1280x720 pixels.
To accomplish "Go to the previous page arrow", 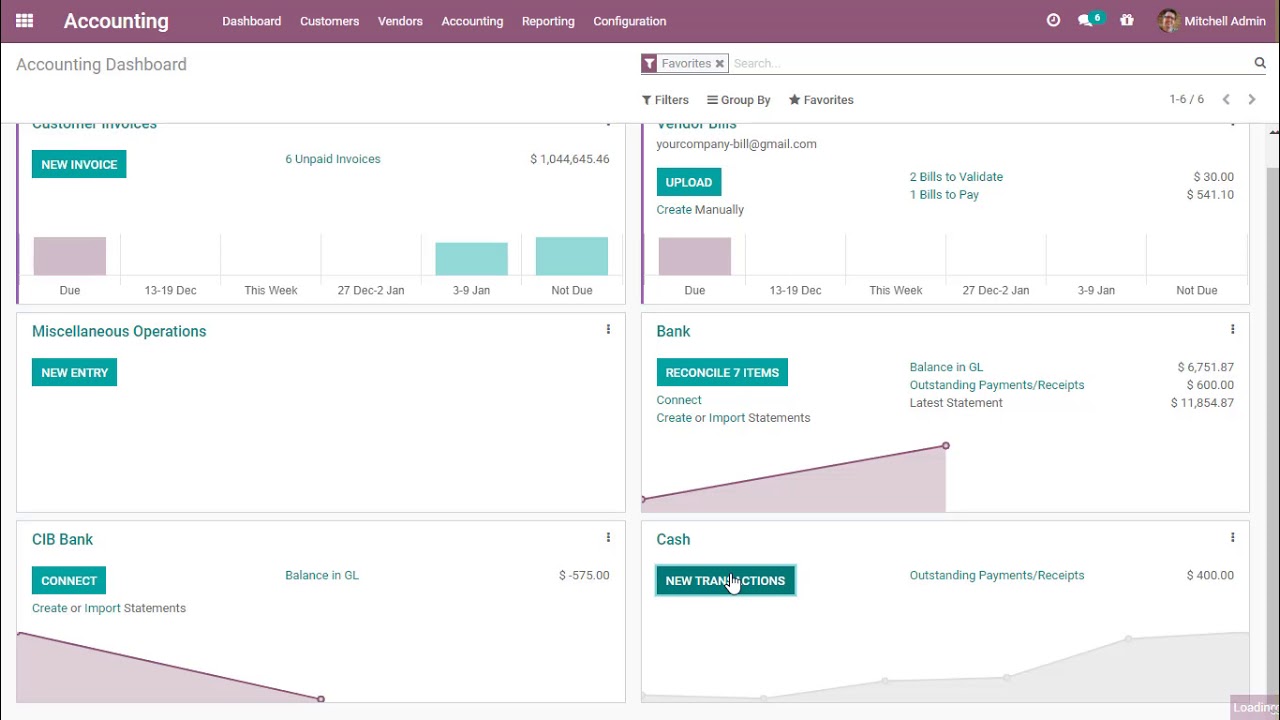I will click(1226, 100).
